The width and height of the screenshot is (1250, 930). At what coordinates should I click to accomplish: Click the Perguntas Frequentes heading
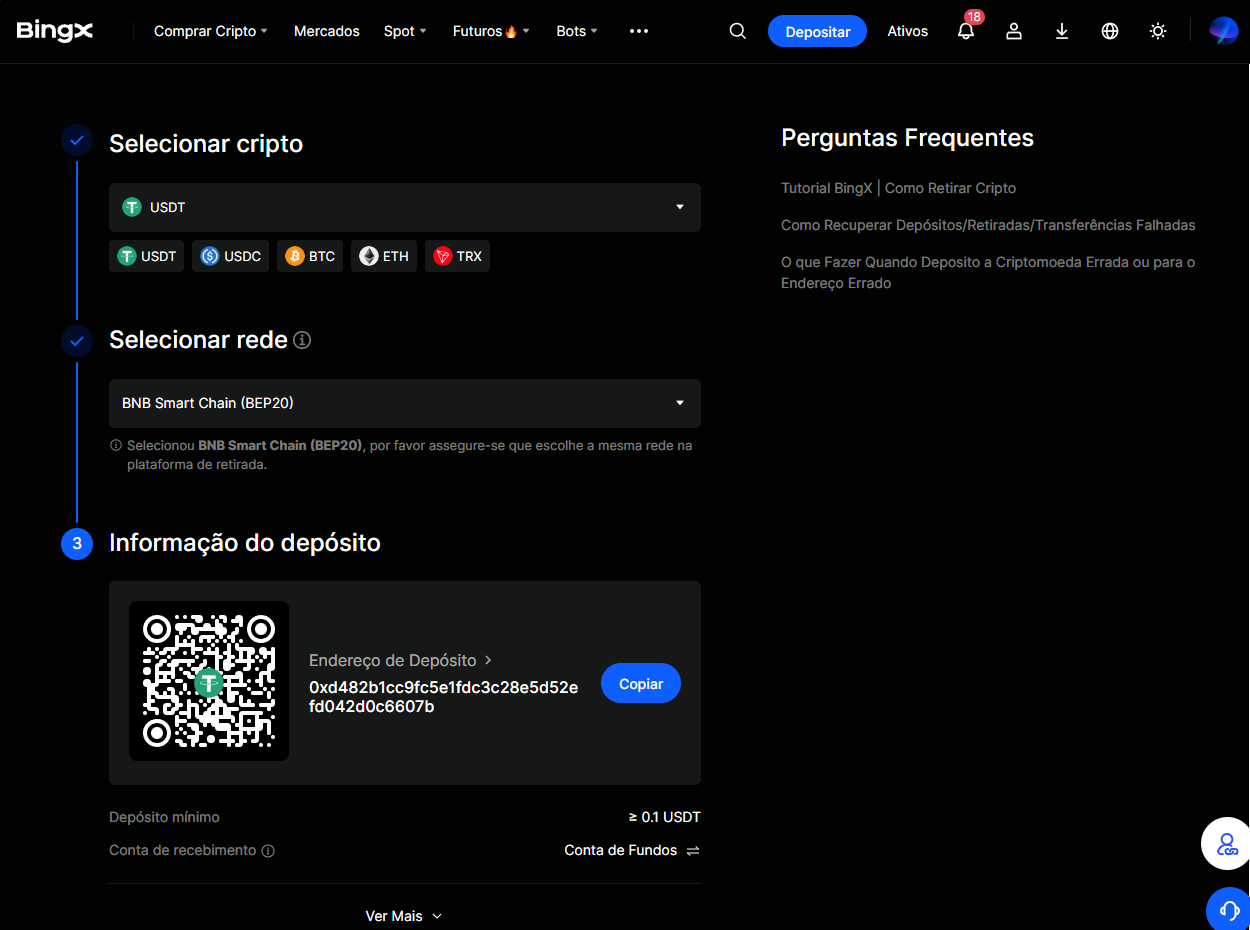pos(907,138)
